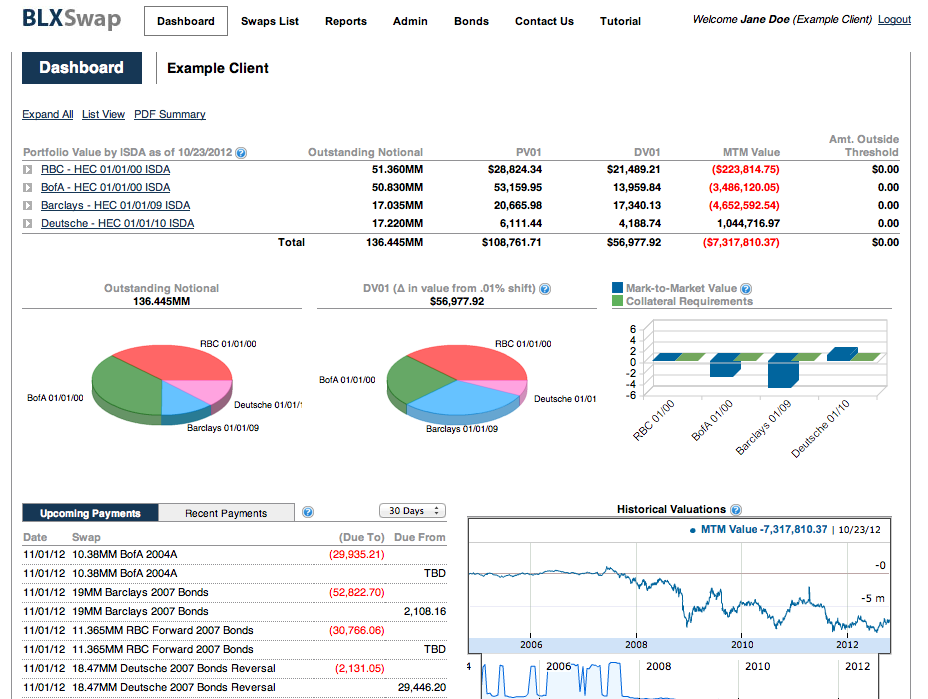Click RBC PV01 value $28,824.34
928x699 pixels.
tap(515, 169)
